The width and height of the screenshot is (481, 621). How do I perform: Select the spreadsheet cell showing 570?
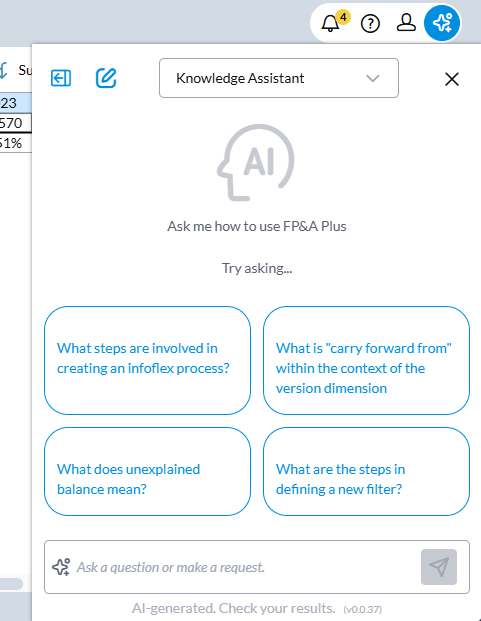[x=15, y=123]
